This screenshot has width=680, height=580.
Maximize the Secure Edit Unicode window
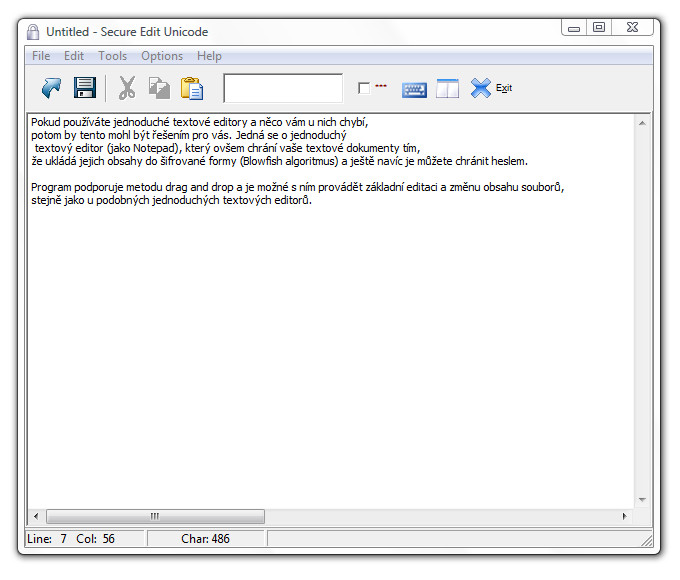coord(599,27)
